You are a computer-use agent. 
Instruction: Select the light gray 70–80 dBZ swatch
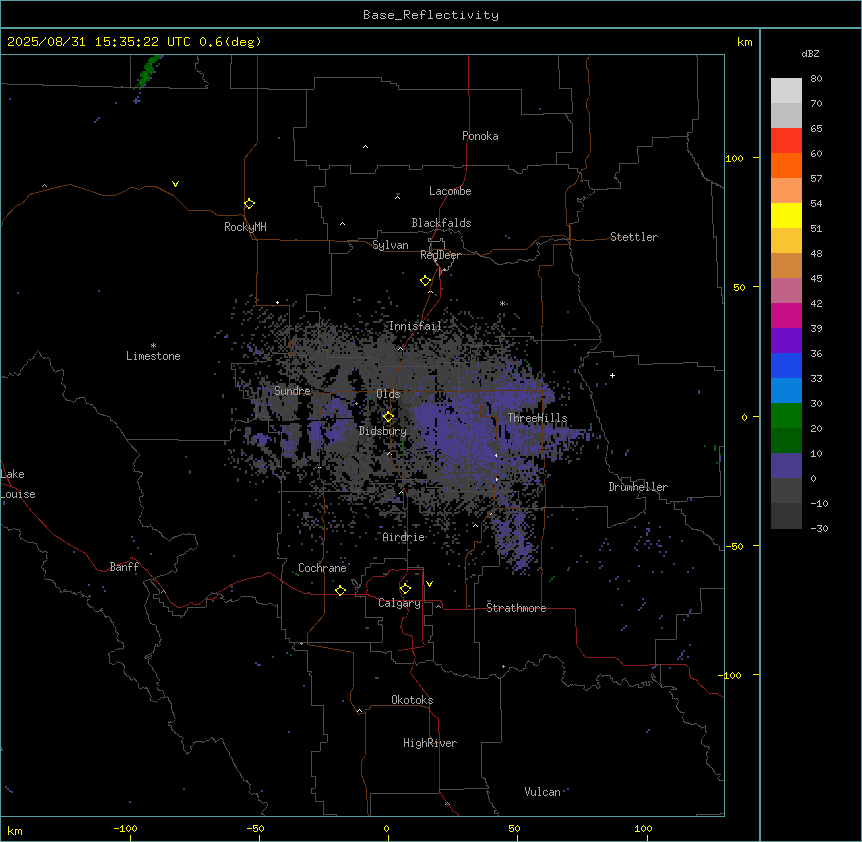(786, 91)
